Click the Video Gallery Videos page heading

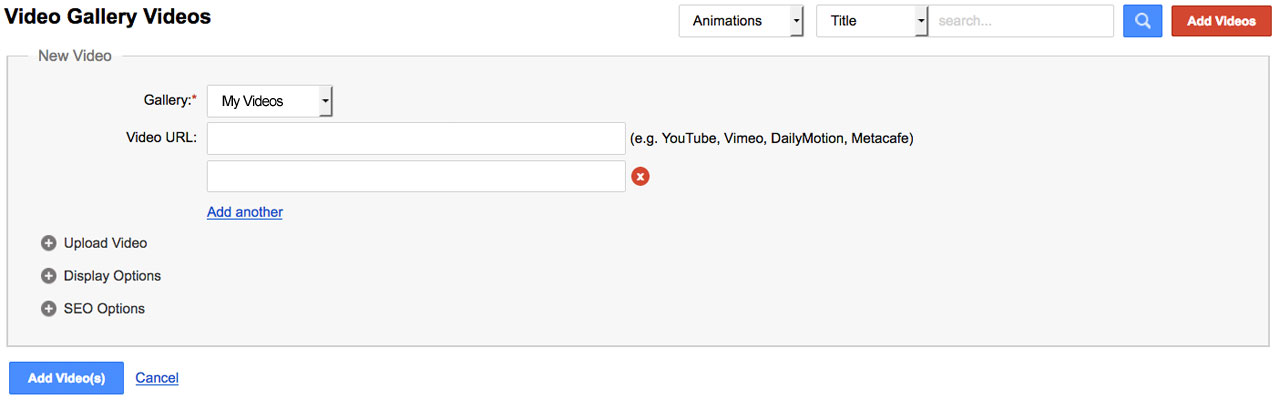point(108,17)
